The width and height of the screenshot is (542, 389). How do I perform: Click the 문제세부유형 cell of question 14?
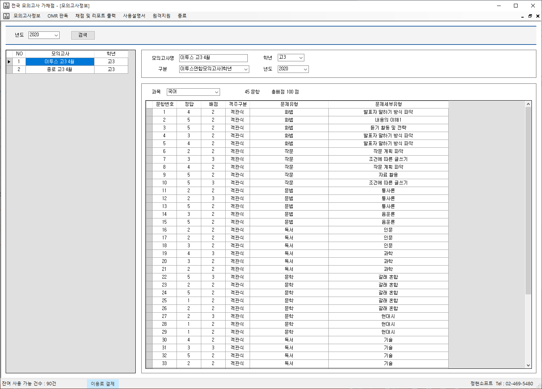(x=388, y=214)
